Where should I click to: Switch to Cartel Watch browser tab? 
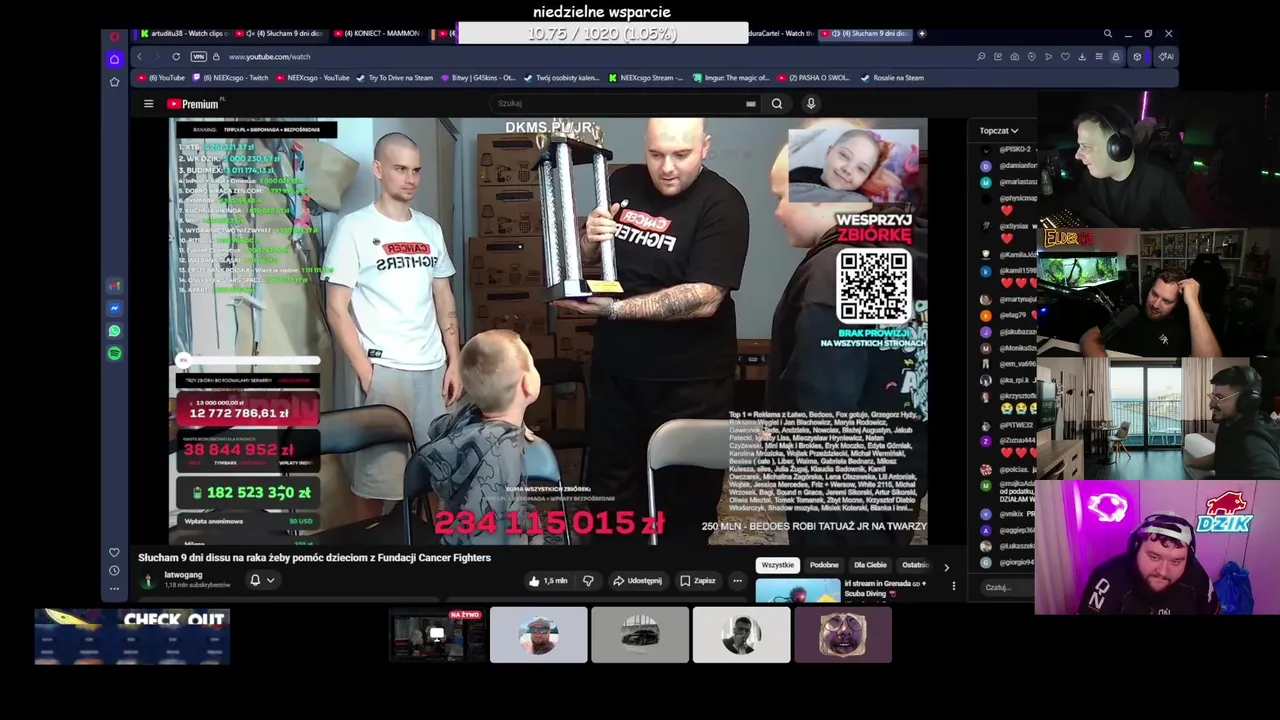coord(783,33)
